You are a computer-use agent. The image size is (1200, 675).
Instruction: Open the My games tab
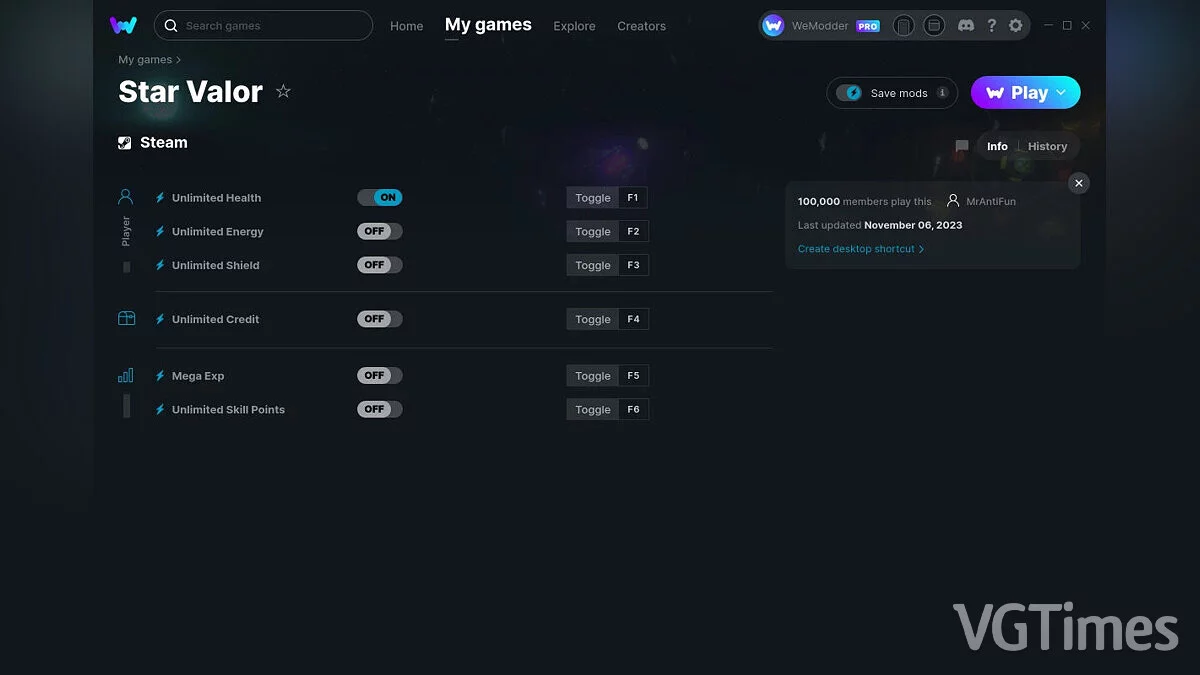488,25
